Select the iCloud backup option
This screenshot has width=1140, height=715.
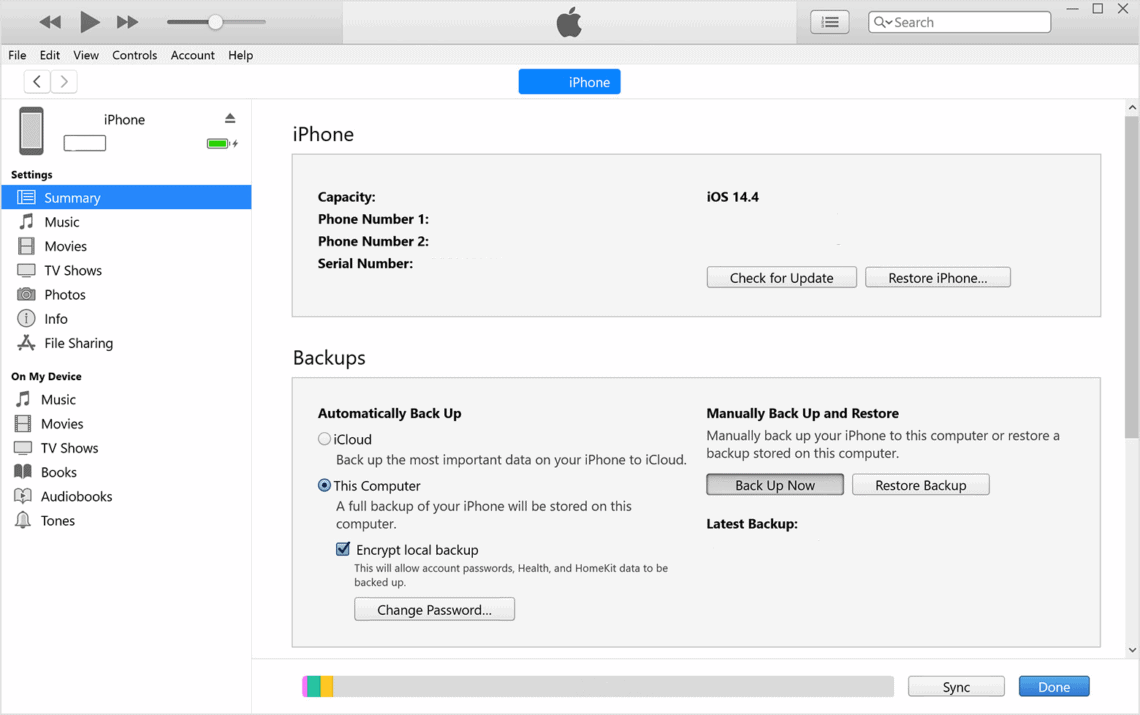[324, 439]
